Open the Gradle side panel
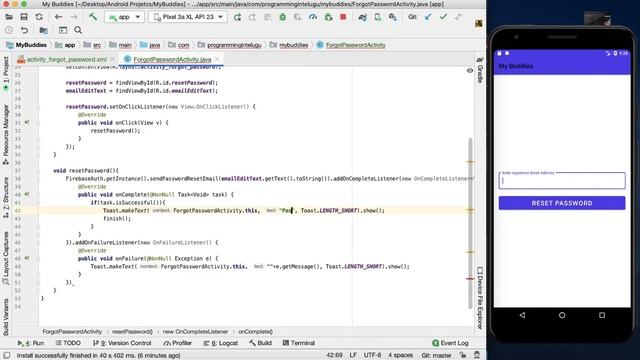640x360 pixels. click(x=480, y=70)
